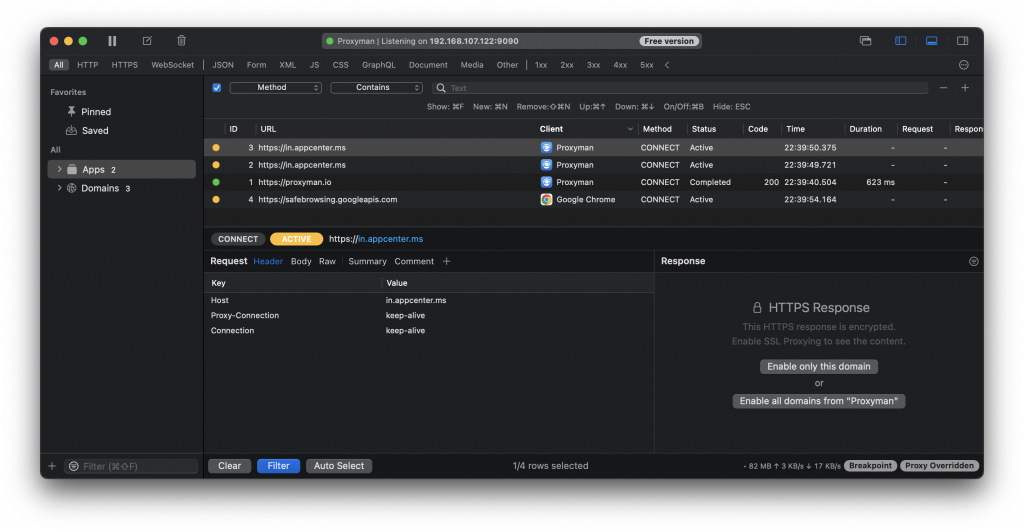Pause recording with the pause icon
Viewport: 1024px width, 532px height.
coord(112,40)
